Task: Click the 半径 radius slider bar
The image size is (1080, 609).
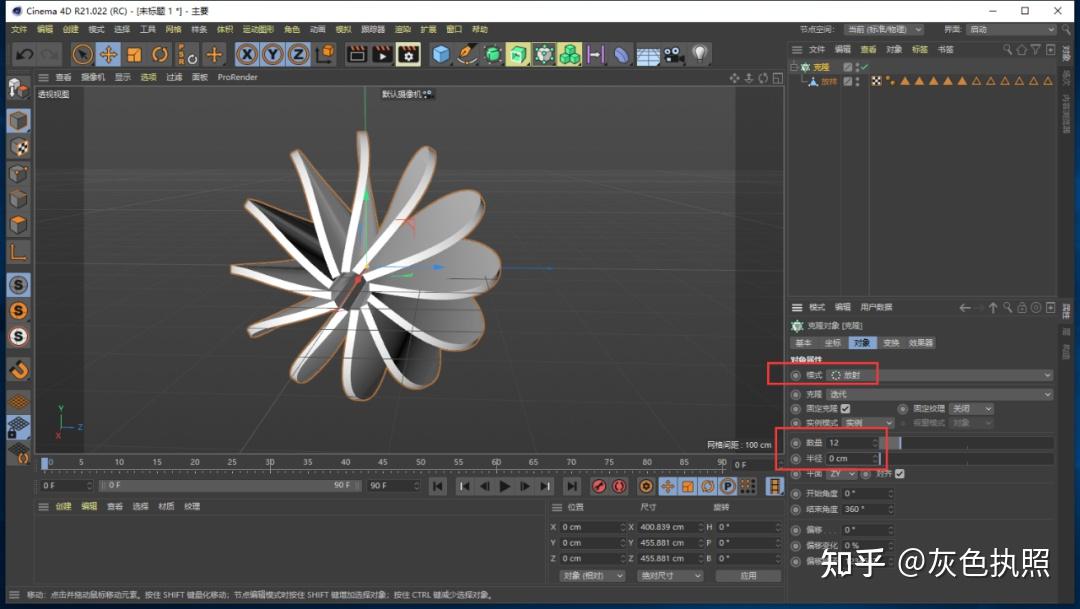Action: (968, 459)
